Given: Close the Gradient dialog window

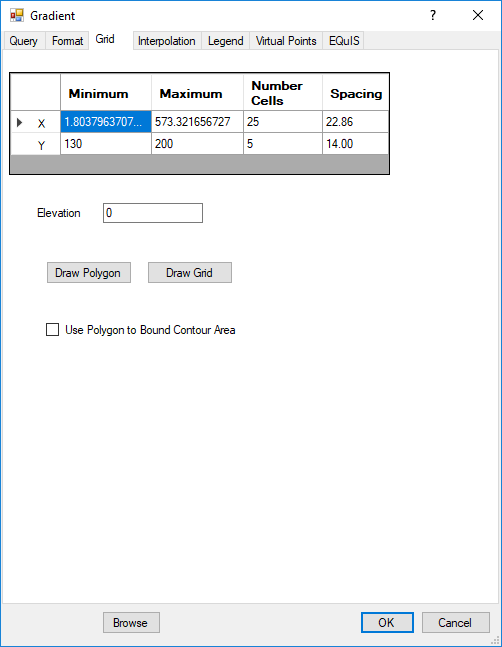Looking at the screenshot, I should [478, 15].
